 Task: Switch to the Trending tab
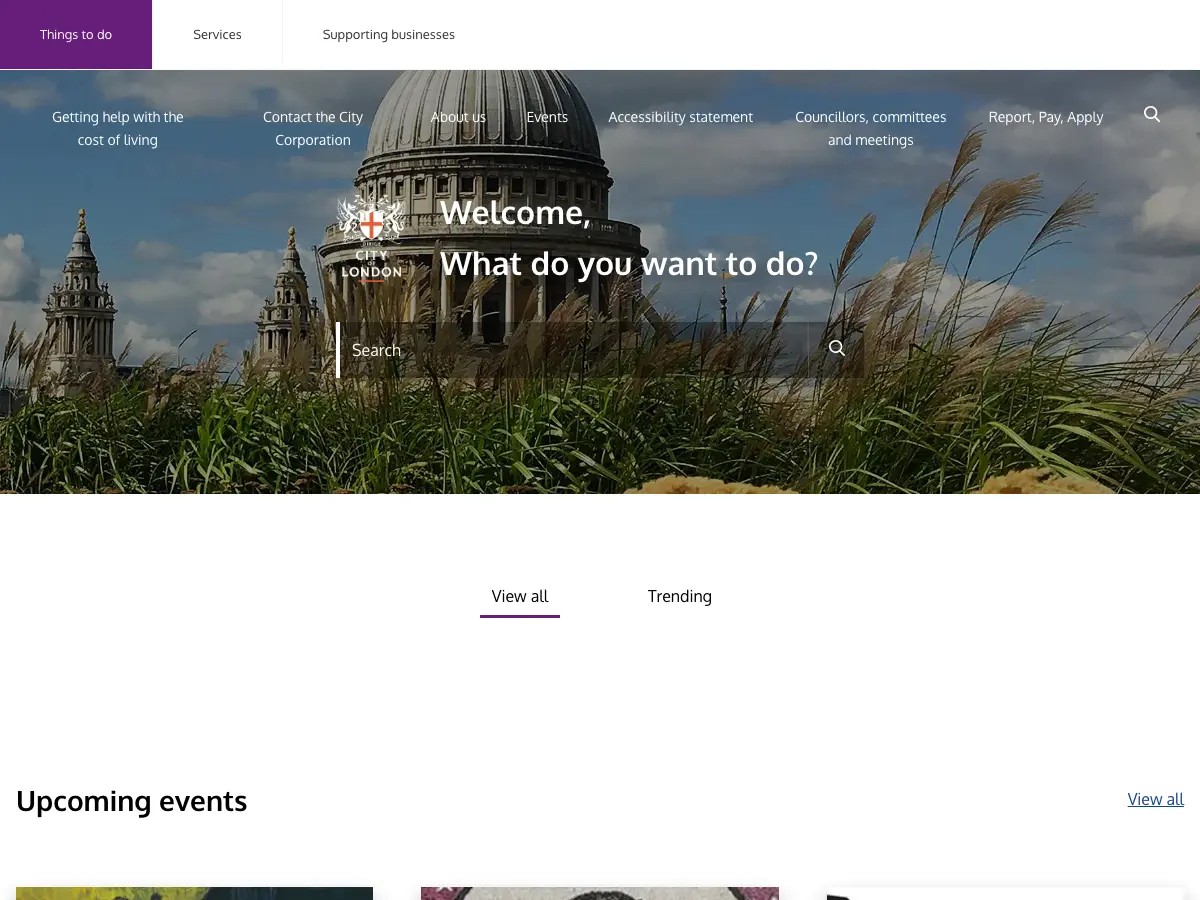pyautogui.click(x=680, y=597)
